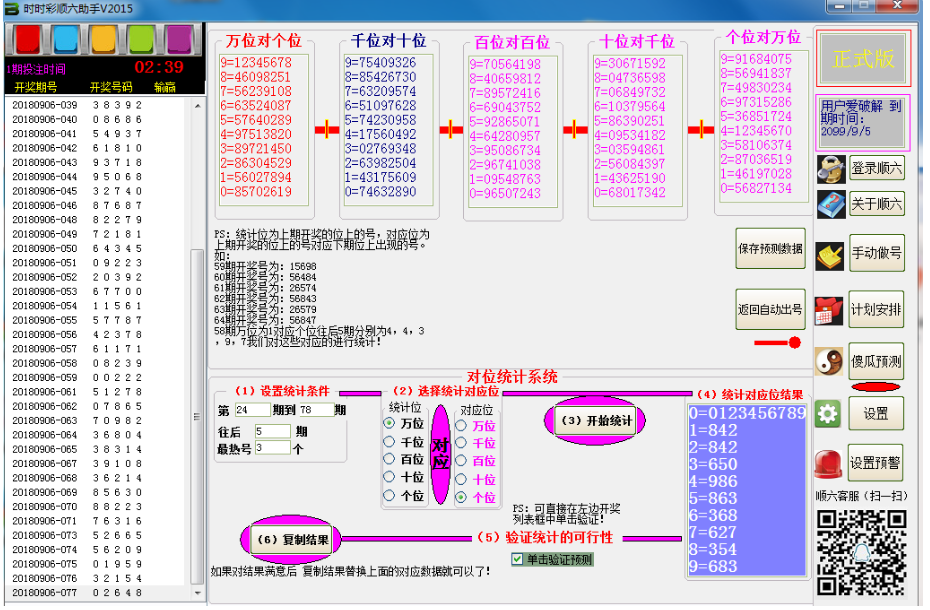The width and height of the screenshot is (930, 610).
Task: Click the yin-yang icon beside 傻瓜预测
Action: [830, 361]
